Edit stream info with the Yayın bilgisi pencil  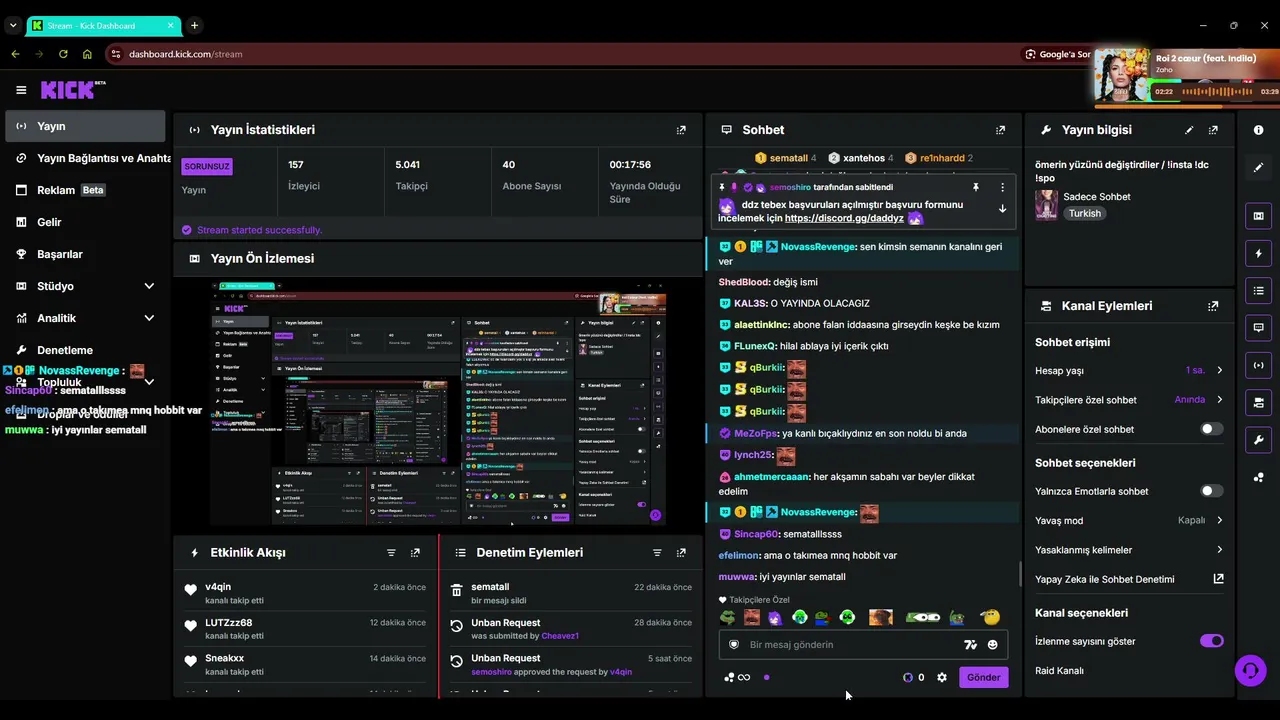pos(1189,130)
